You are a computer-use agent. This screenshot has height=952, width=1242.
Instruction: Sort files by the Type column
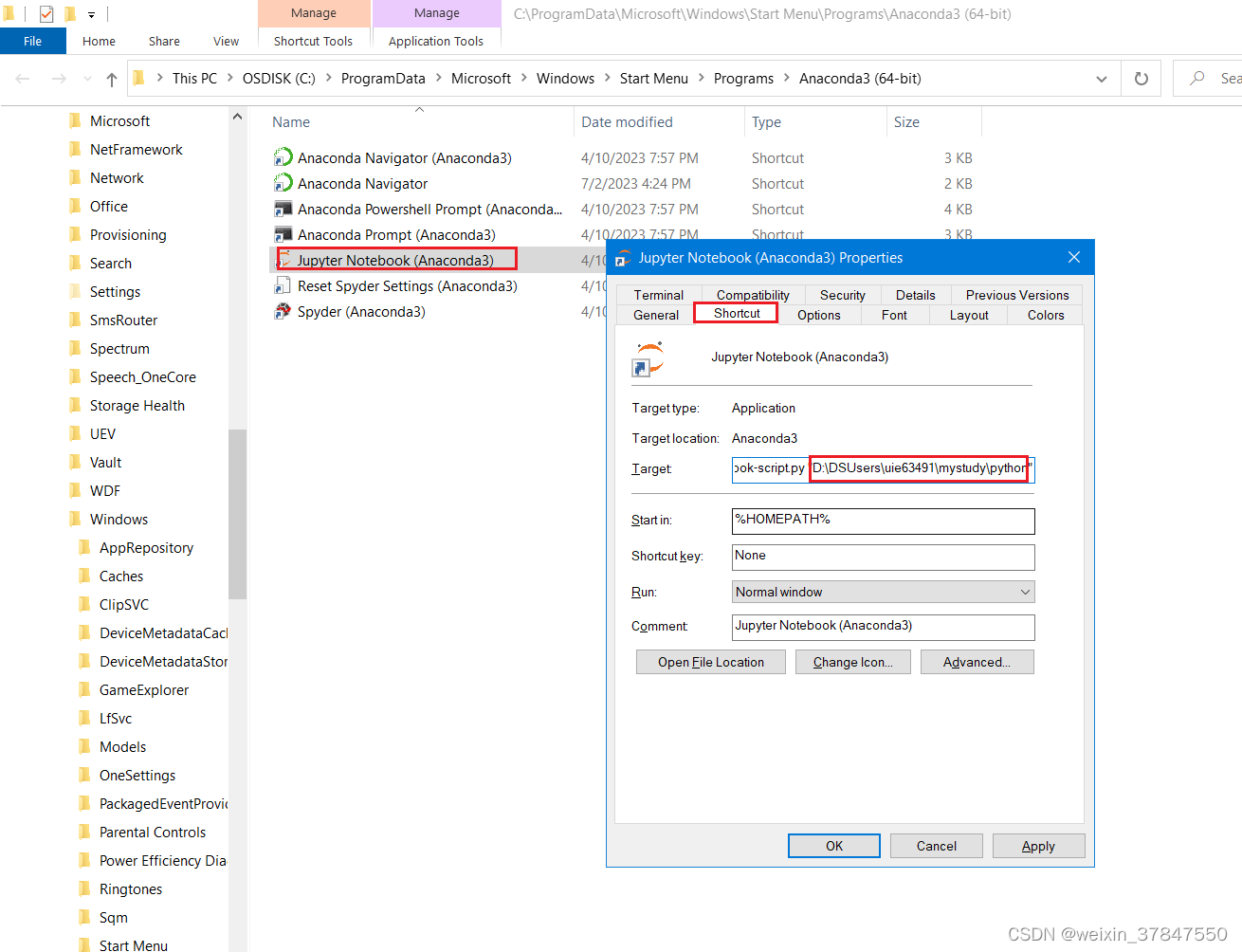point(815,121)
